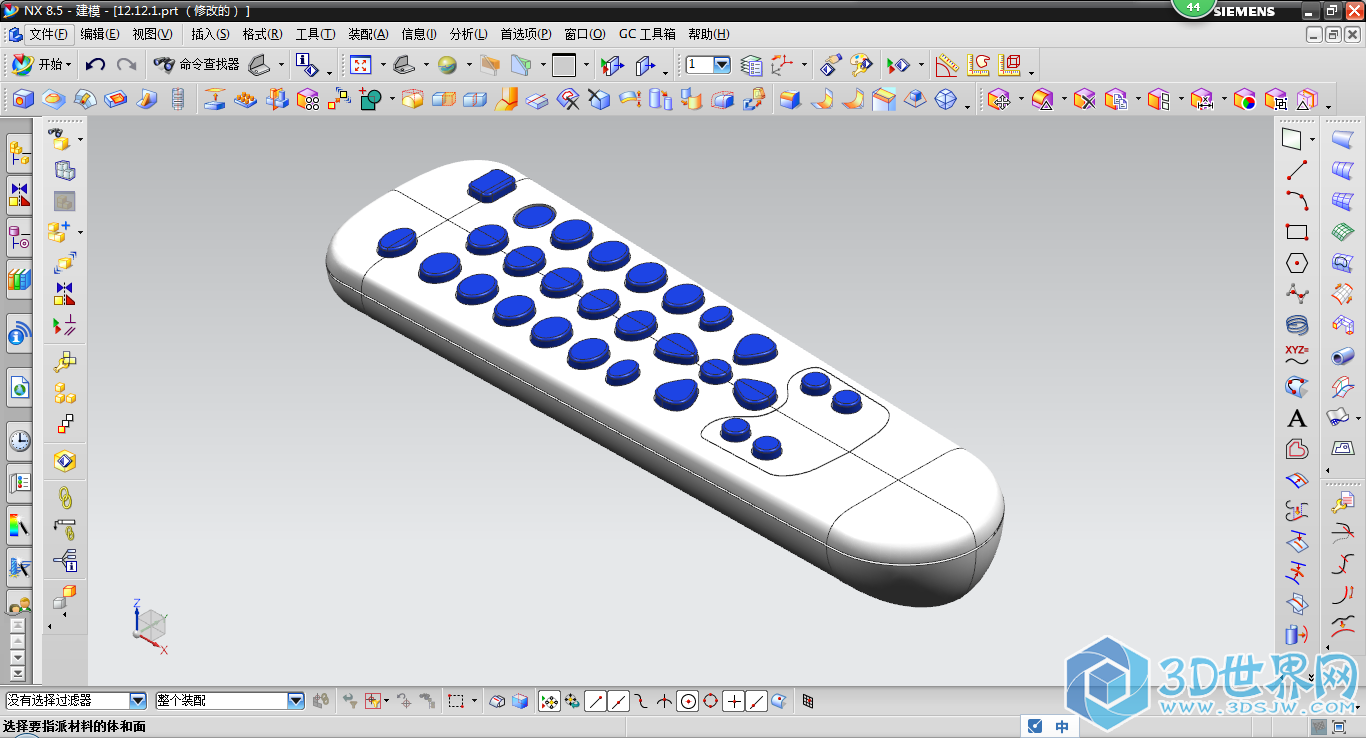This screenshot has width=1366, height=738.
Task: Open the Assembly Navigator sidebar tab
Action: coord(19,152)
